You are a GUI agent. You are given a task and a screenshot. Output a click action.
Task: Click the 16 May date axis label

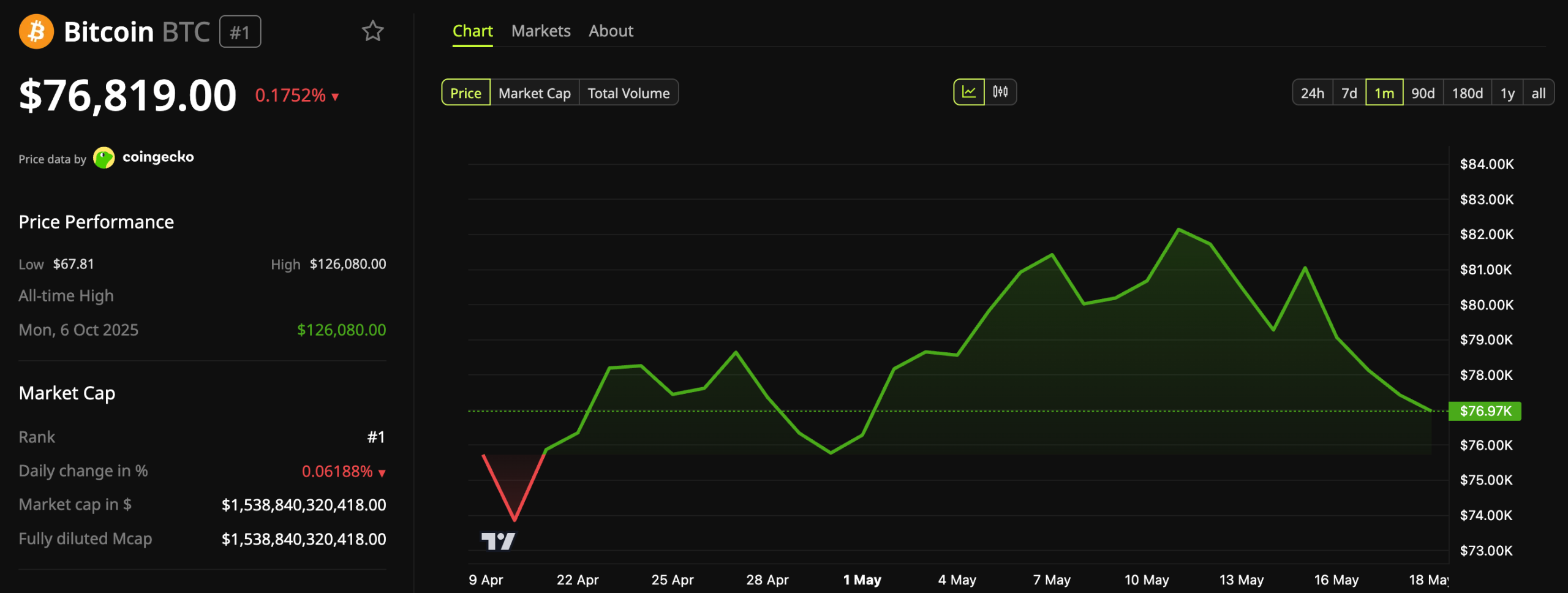tap(1336, 580)
